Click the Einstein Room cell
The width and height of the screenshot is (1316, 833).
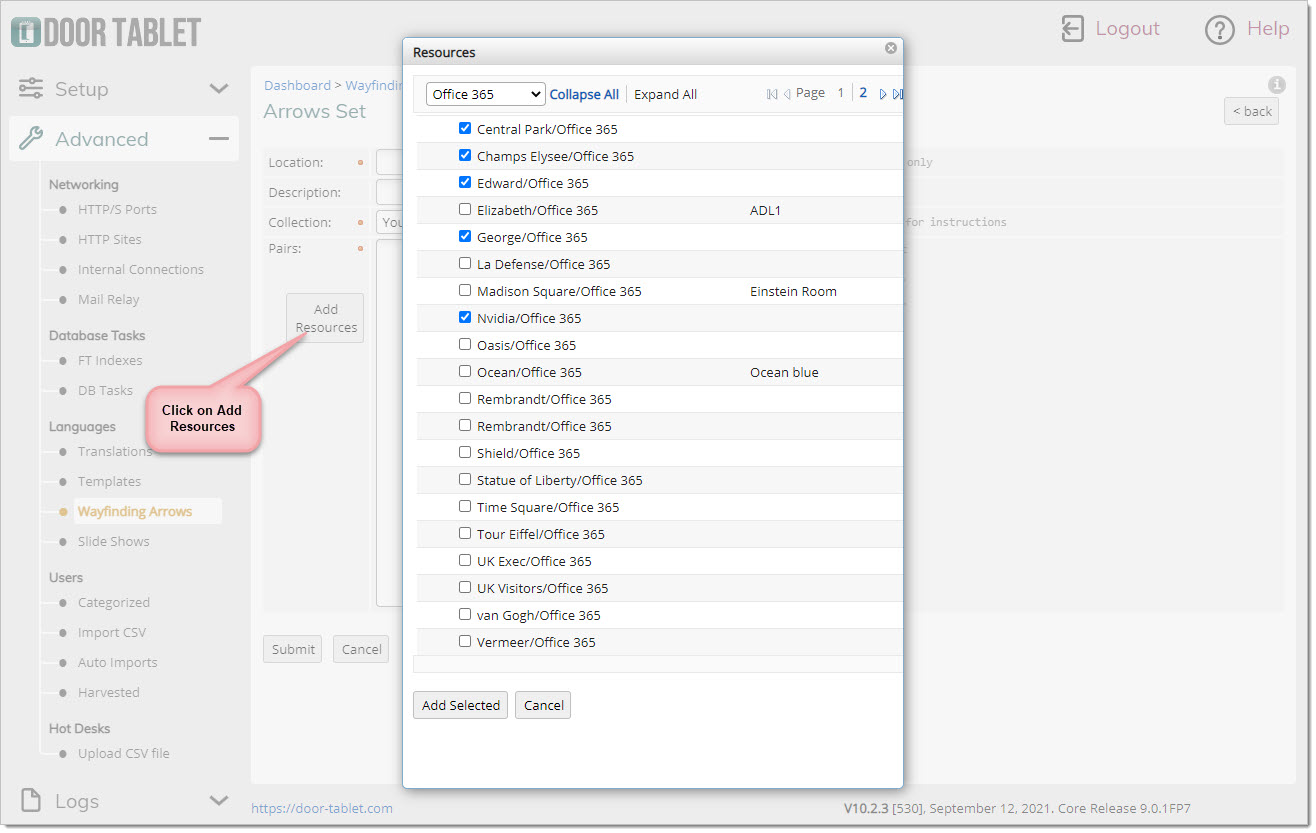(793, 291)
